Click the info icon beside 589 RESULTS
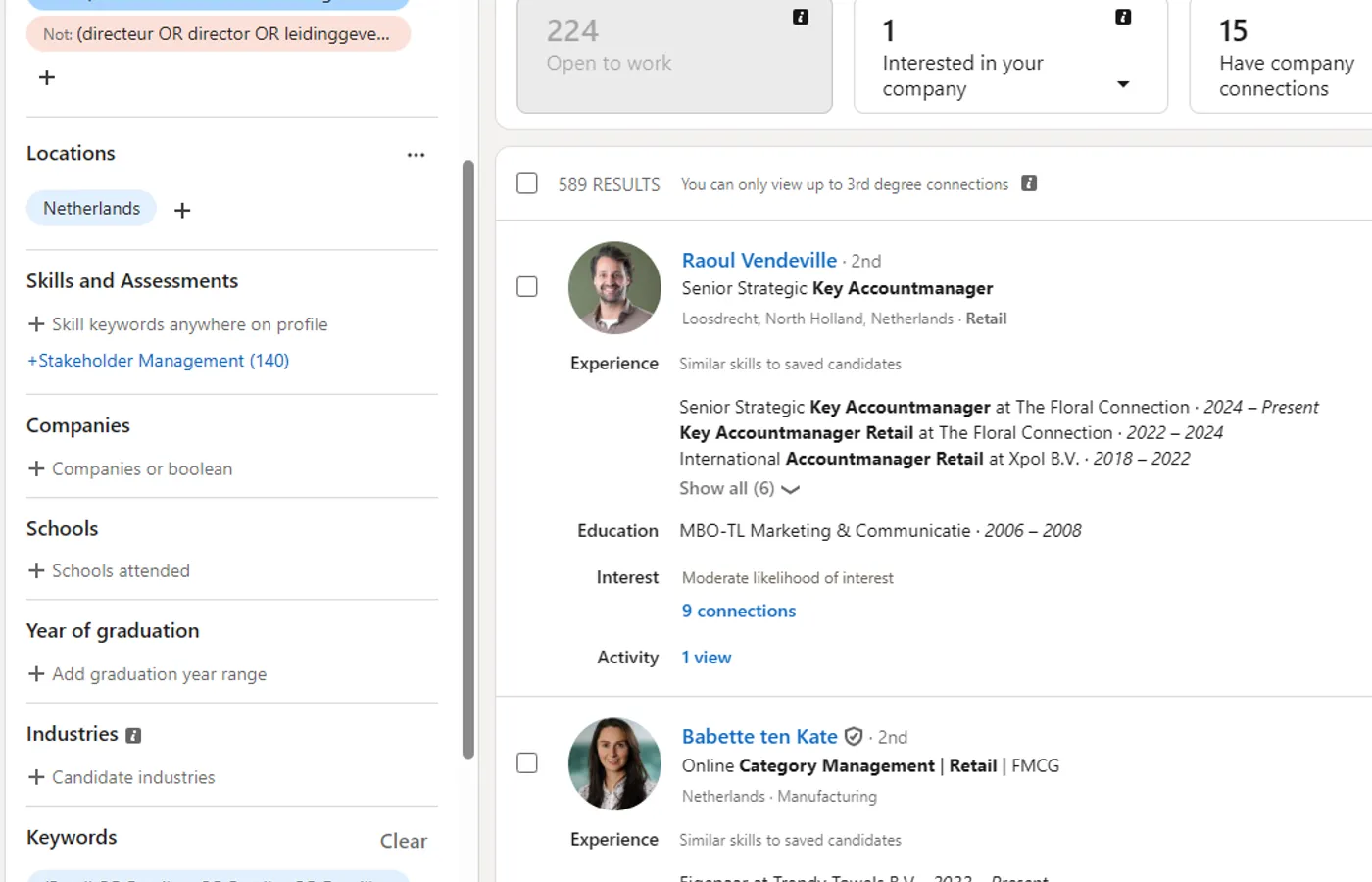 [1029, 183]
